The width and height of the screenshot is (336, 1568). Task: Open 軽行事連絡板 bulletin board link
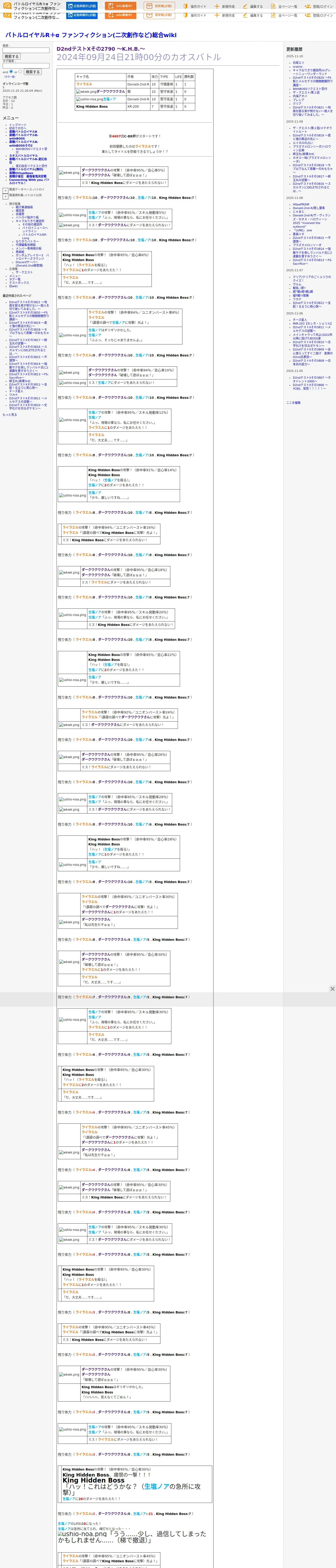(24, 207)
